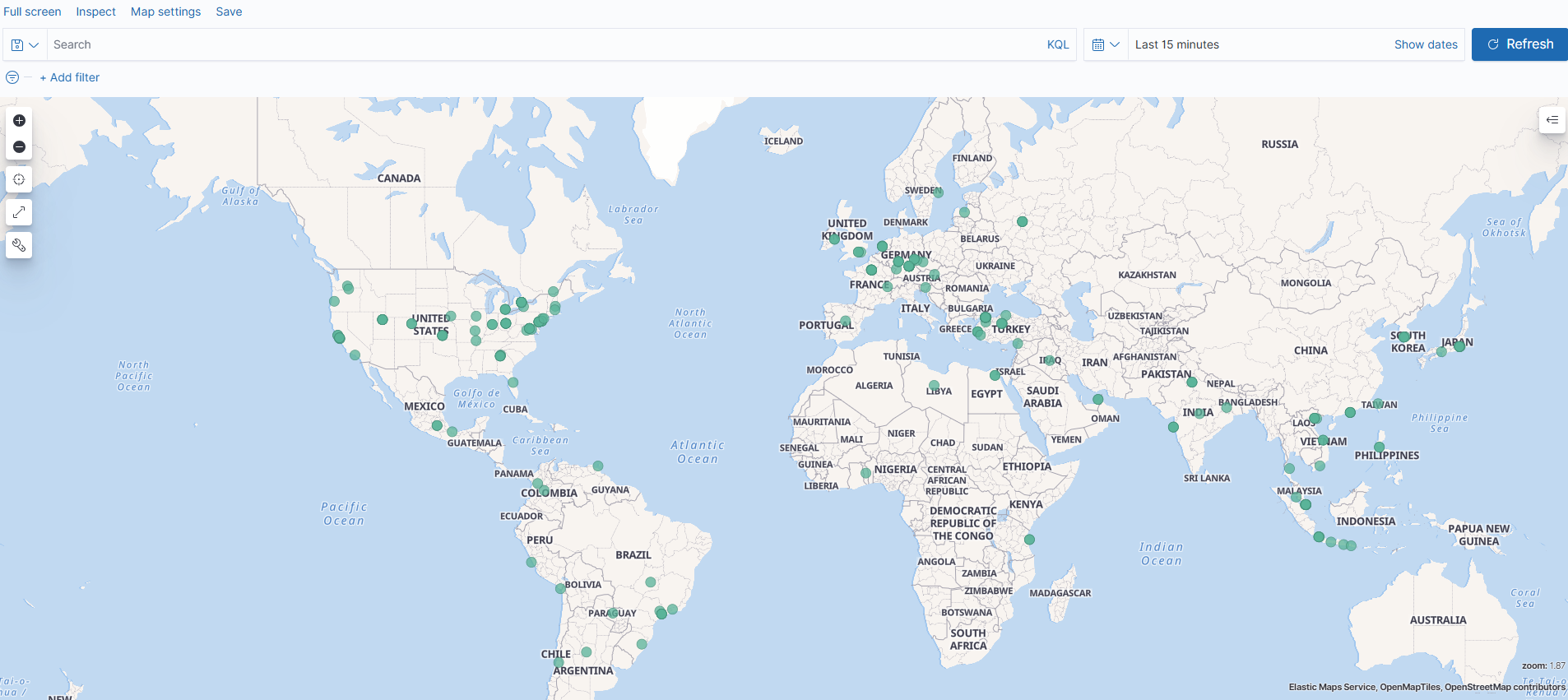Add a new filter
Screen dimensions: 1568x700
[x=70, y=77]
